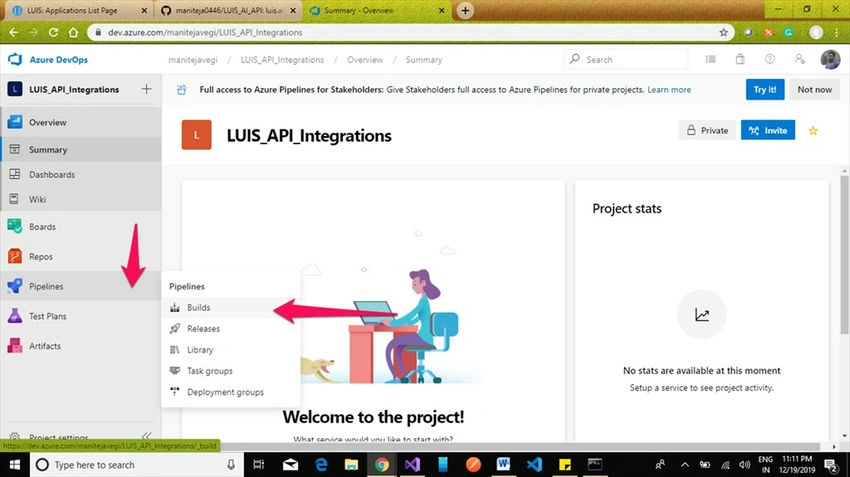Open the help question mark icon
The image size is (850, 477).
click(770, 59)
